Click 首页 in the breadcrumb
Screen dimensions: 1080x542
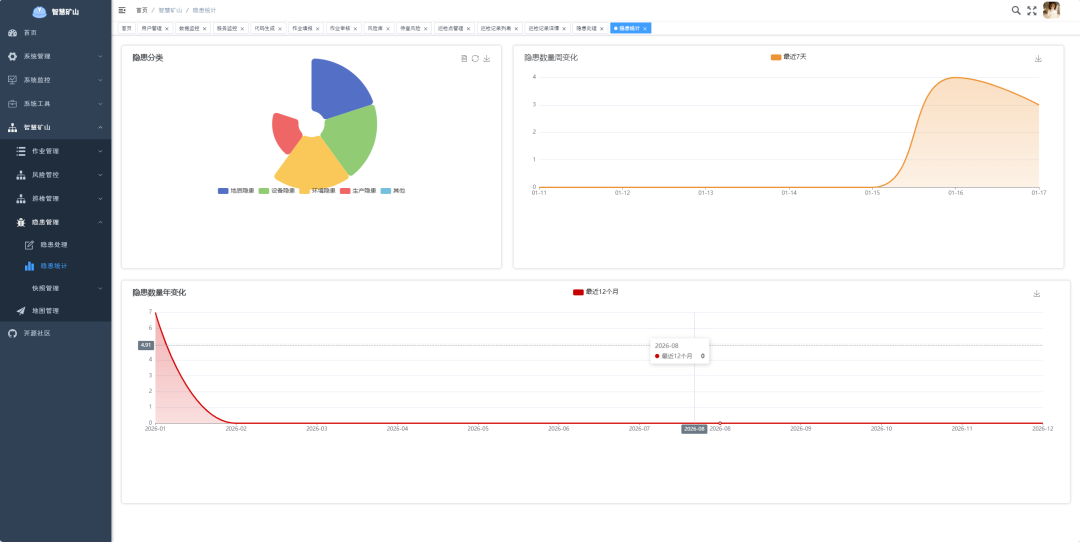coord(142,10)
